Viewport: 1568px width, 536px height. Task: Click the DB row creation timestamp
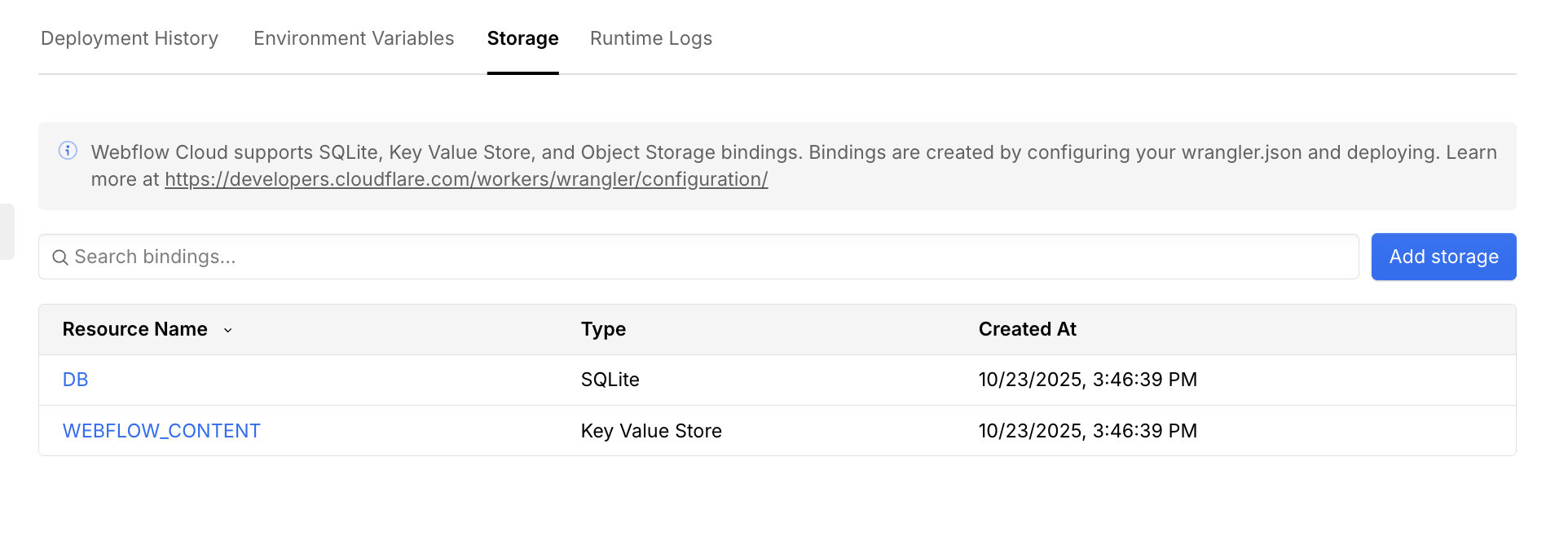(x=1087, y=380)
